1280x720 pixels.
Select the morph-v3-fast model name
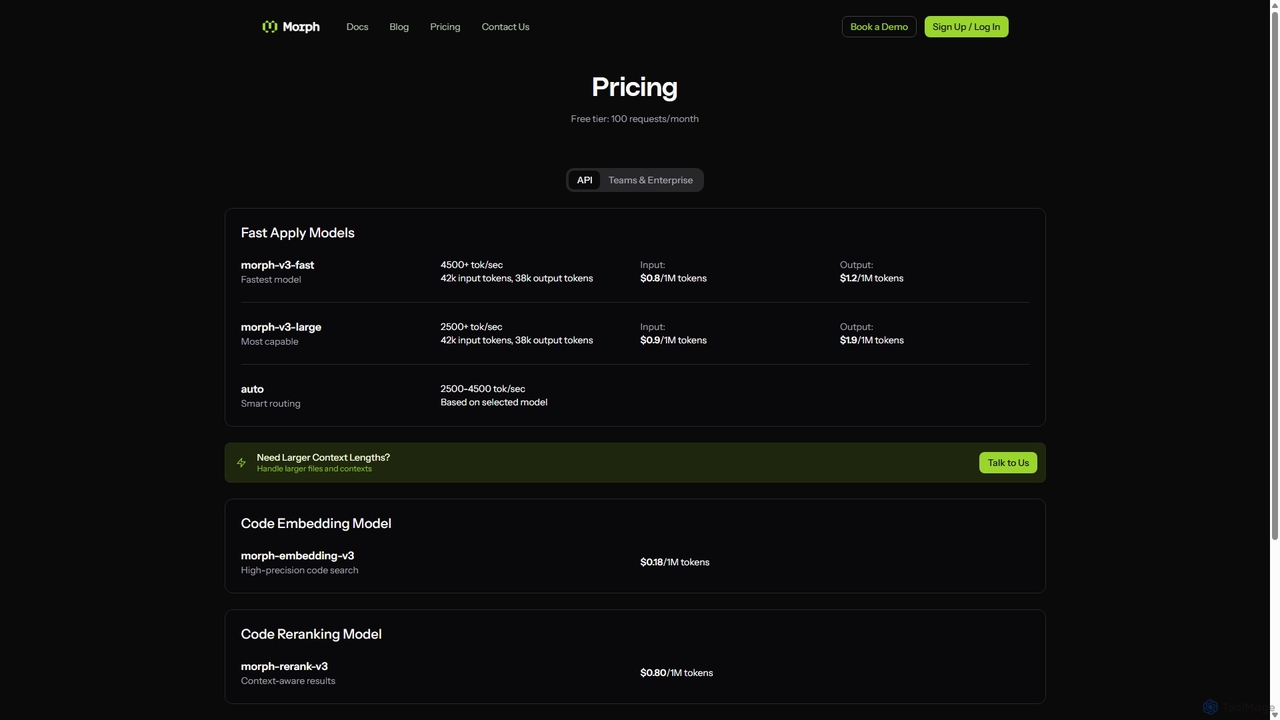pos(277,265)
